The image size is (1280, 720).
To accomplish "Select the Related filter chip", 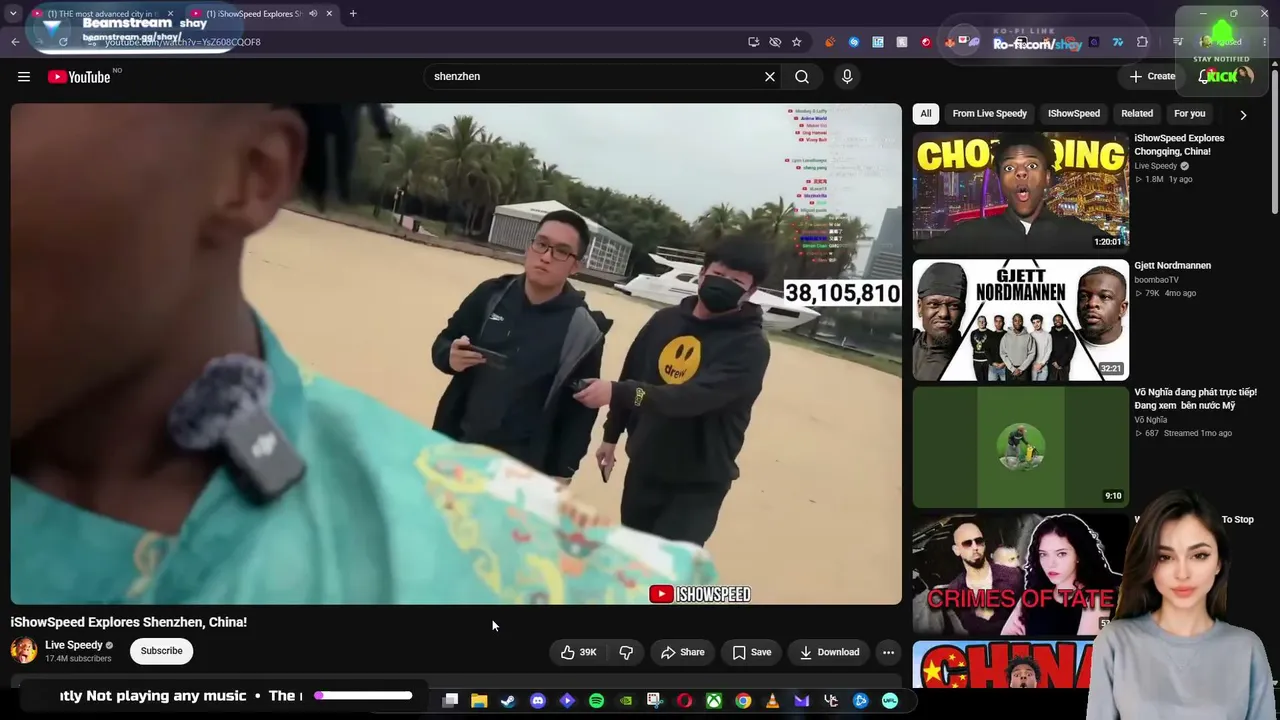I will 1137,114.
